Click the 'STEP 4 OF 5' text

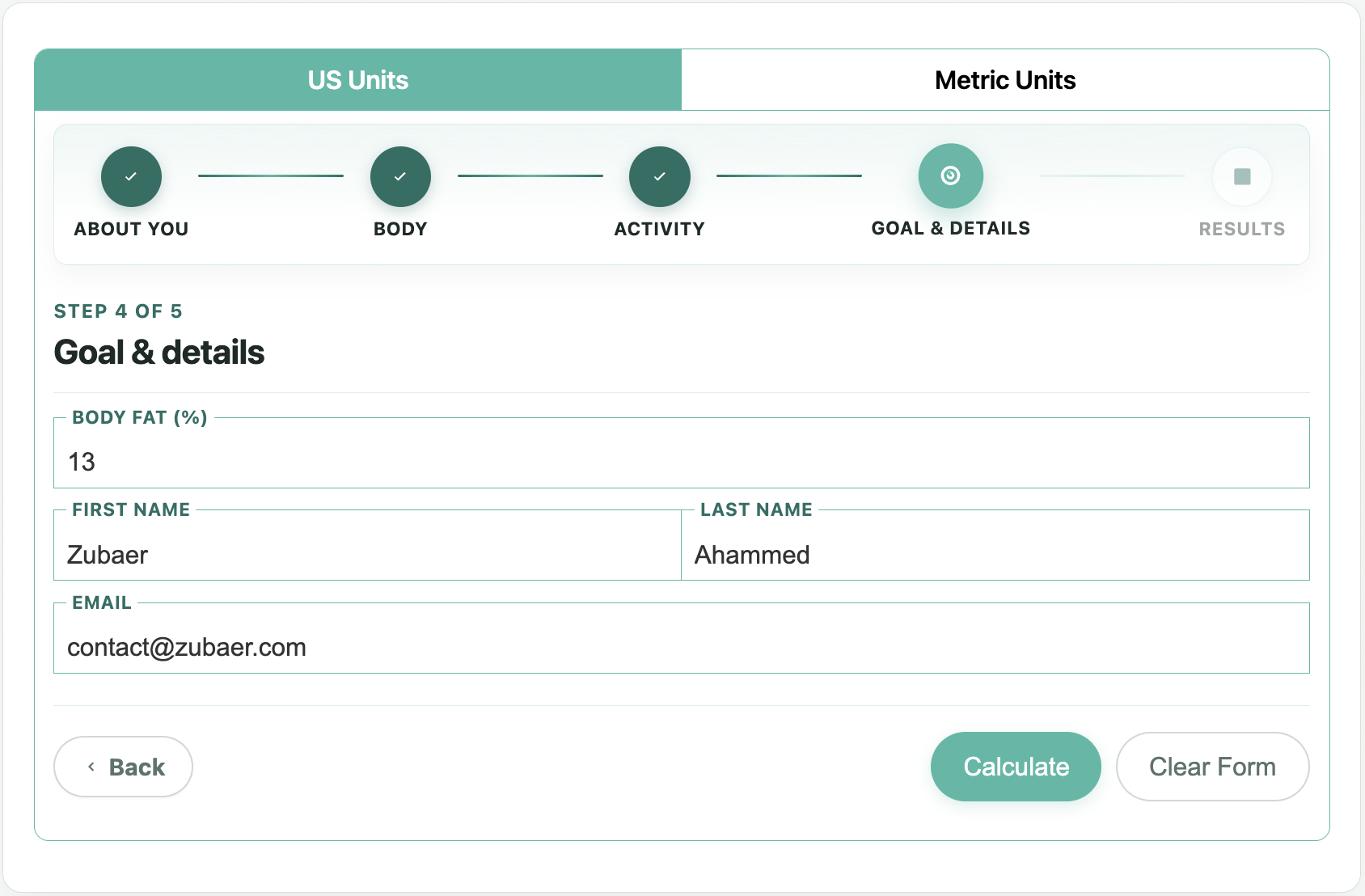118,311
